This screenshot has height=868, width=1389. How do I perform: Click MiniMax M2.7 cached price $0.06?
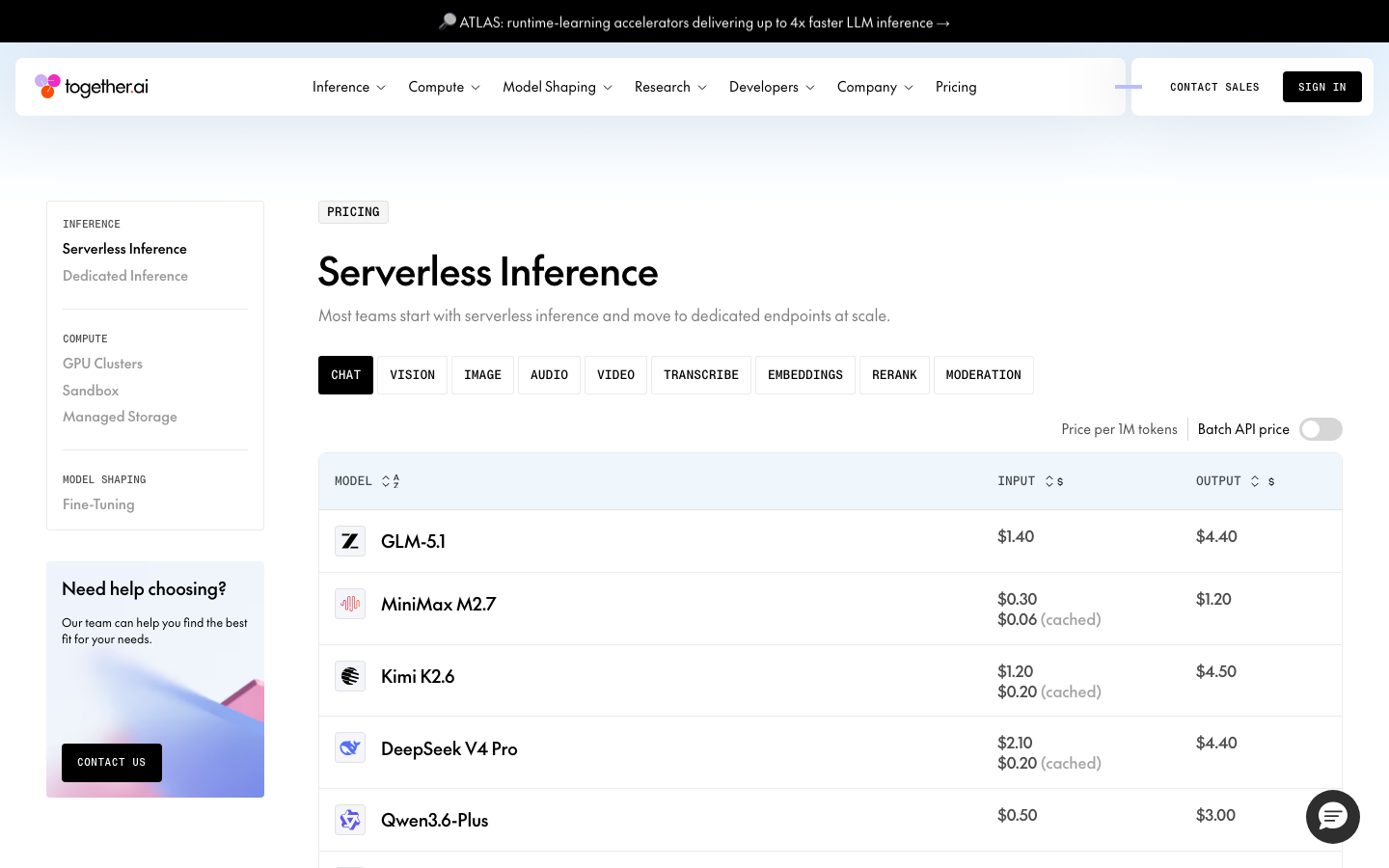click(1017, 619)
